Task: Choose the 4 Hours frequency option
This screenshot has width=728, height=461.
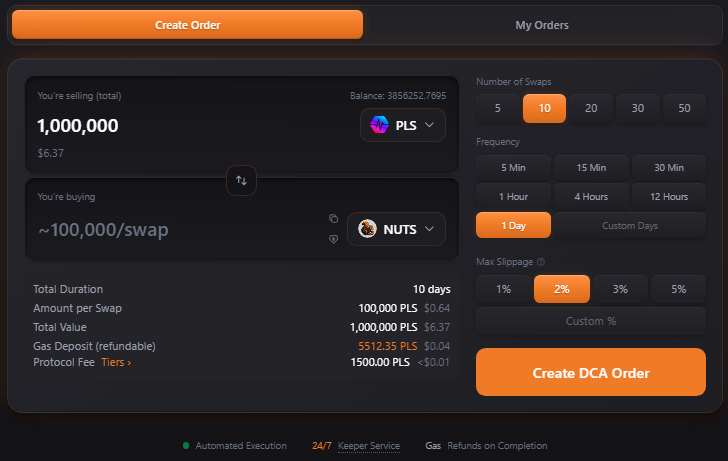Action: [591, 196]
